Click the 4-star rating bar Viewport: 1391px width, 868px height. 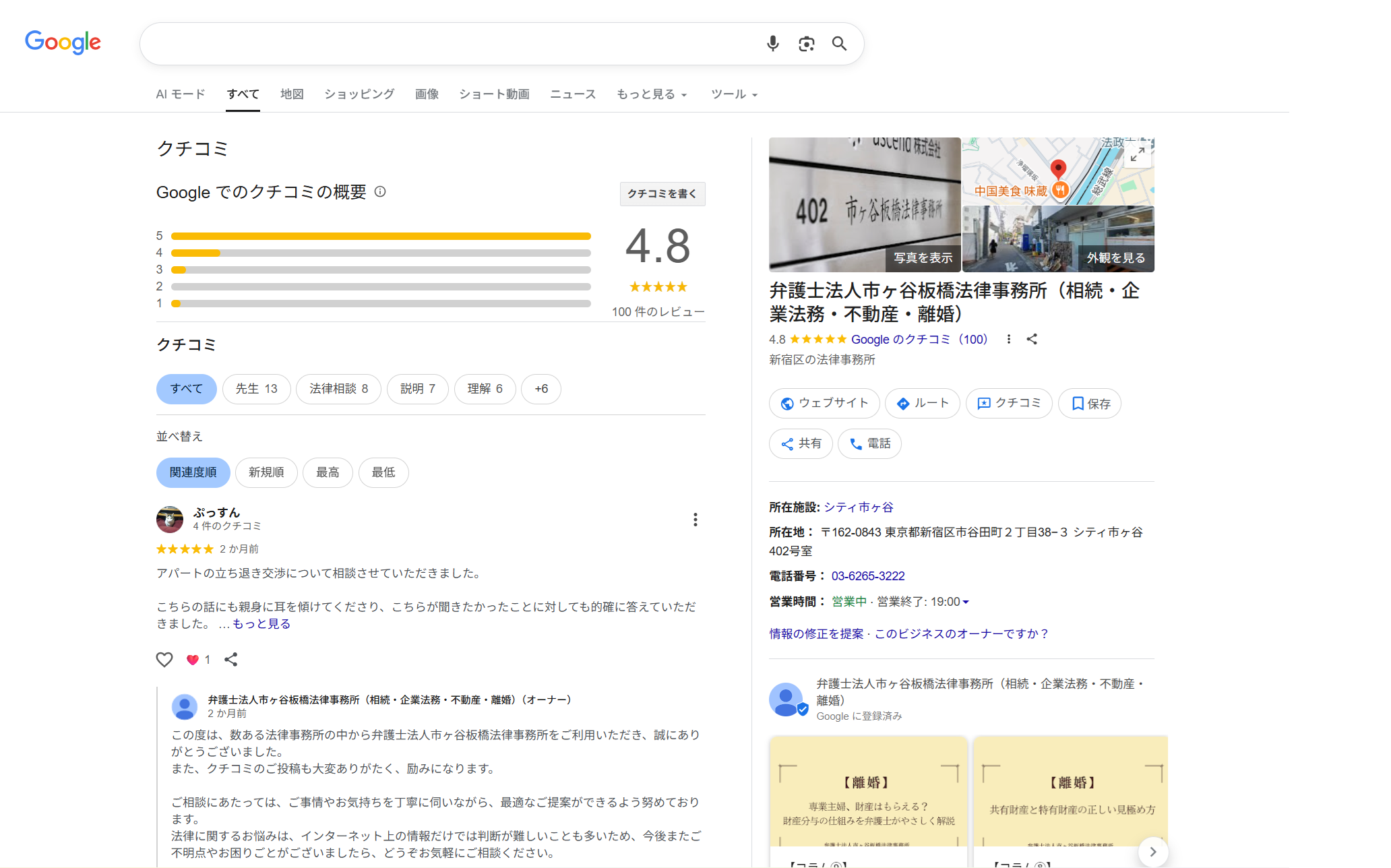(x=381, y=253)
